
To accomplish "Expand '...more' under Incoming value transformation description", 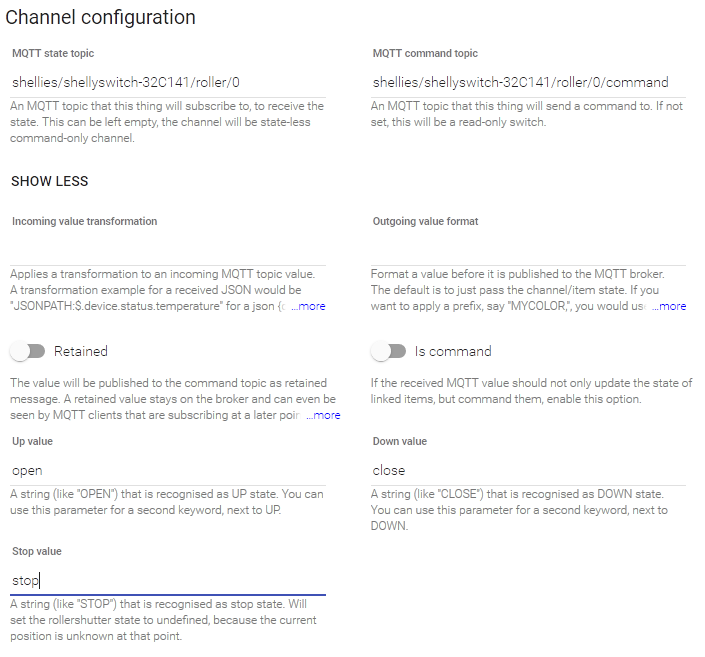I will 308,306.
